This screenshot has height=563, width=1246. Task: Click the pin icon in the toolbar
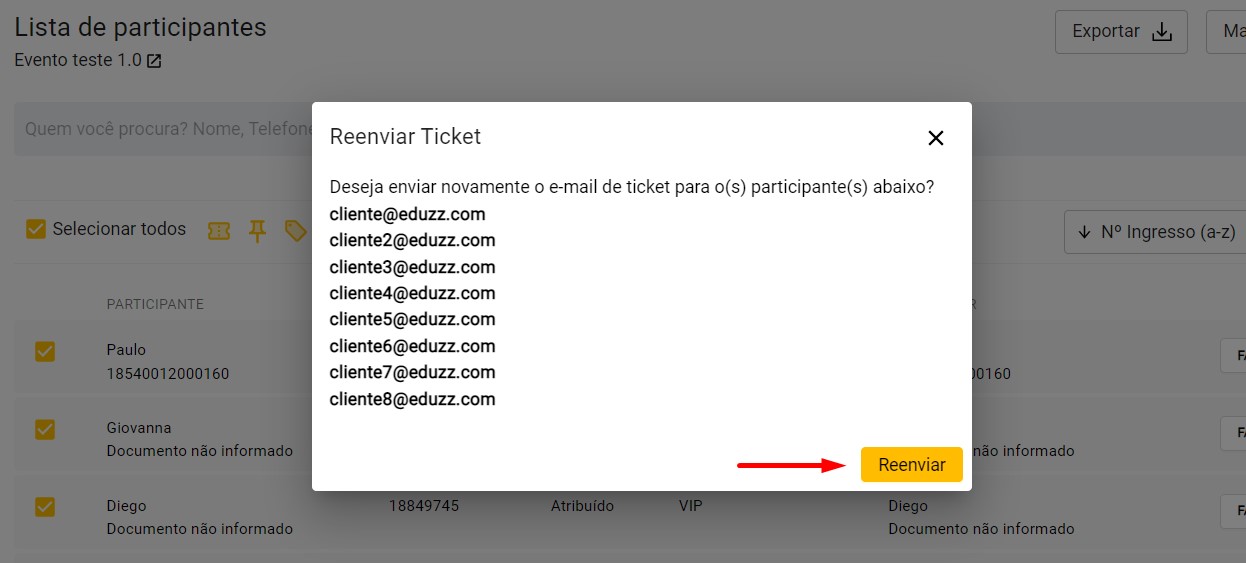(x=257, y=231)
